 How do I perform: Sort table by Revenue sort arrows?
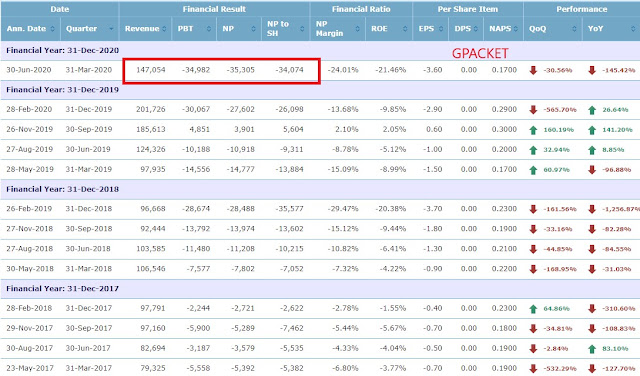(x=164, y=29)
